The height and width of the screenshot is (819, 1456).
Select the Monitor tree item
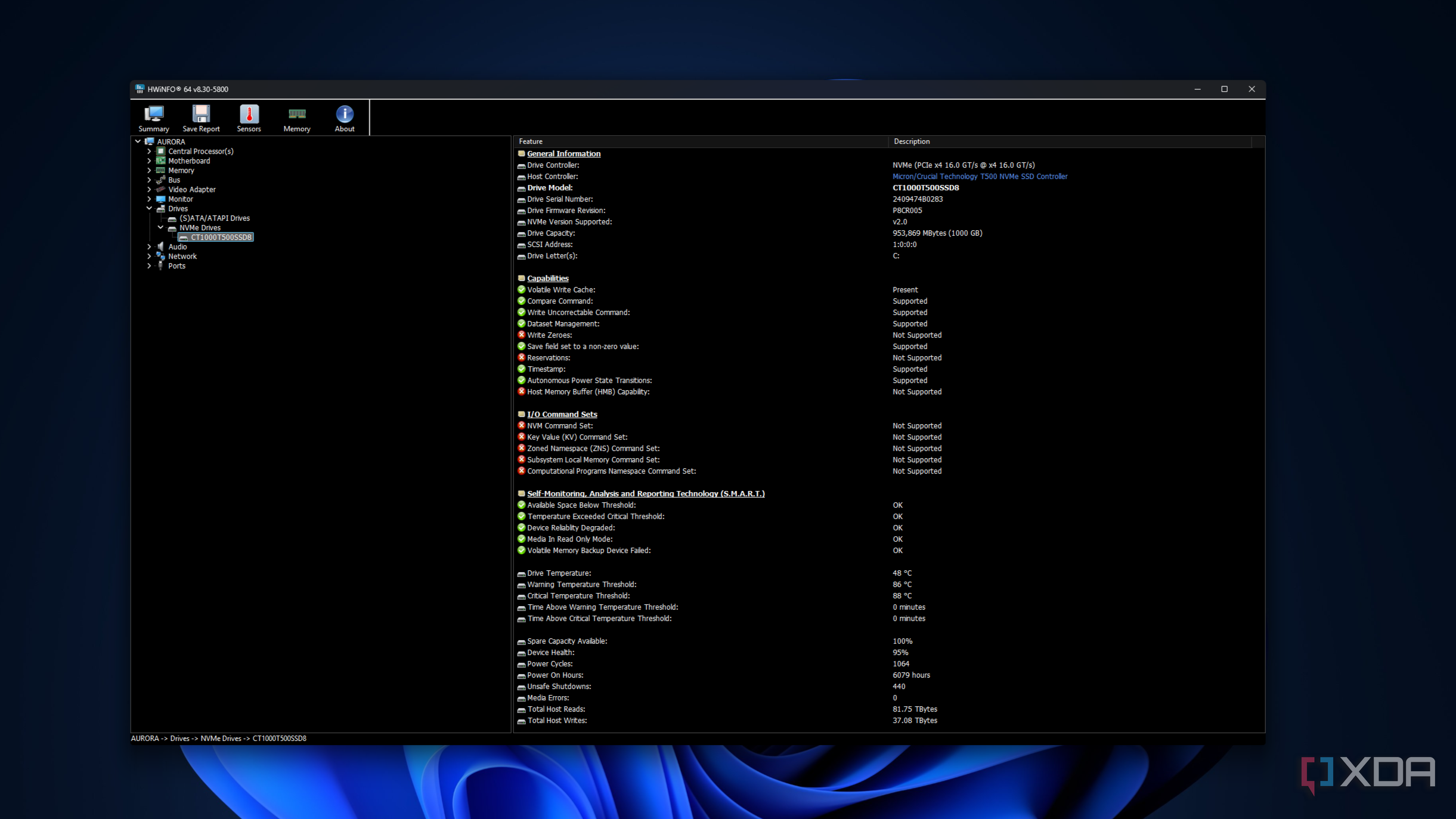(x=180, y=199)
